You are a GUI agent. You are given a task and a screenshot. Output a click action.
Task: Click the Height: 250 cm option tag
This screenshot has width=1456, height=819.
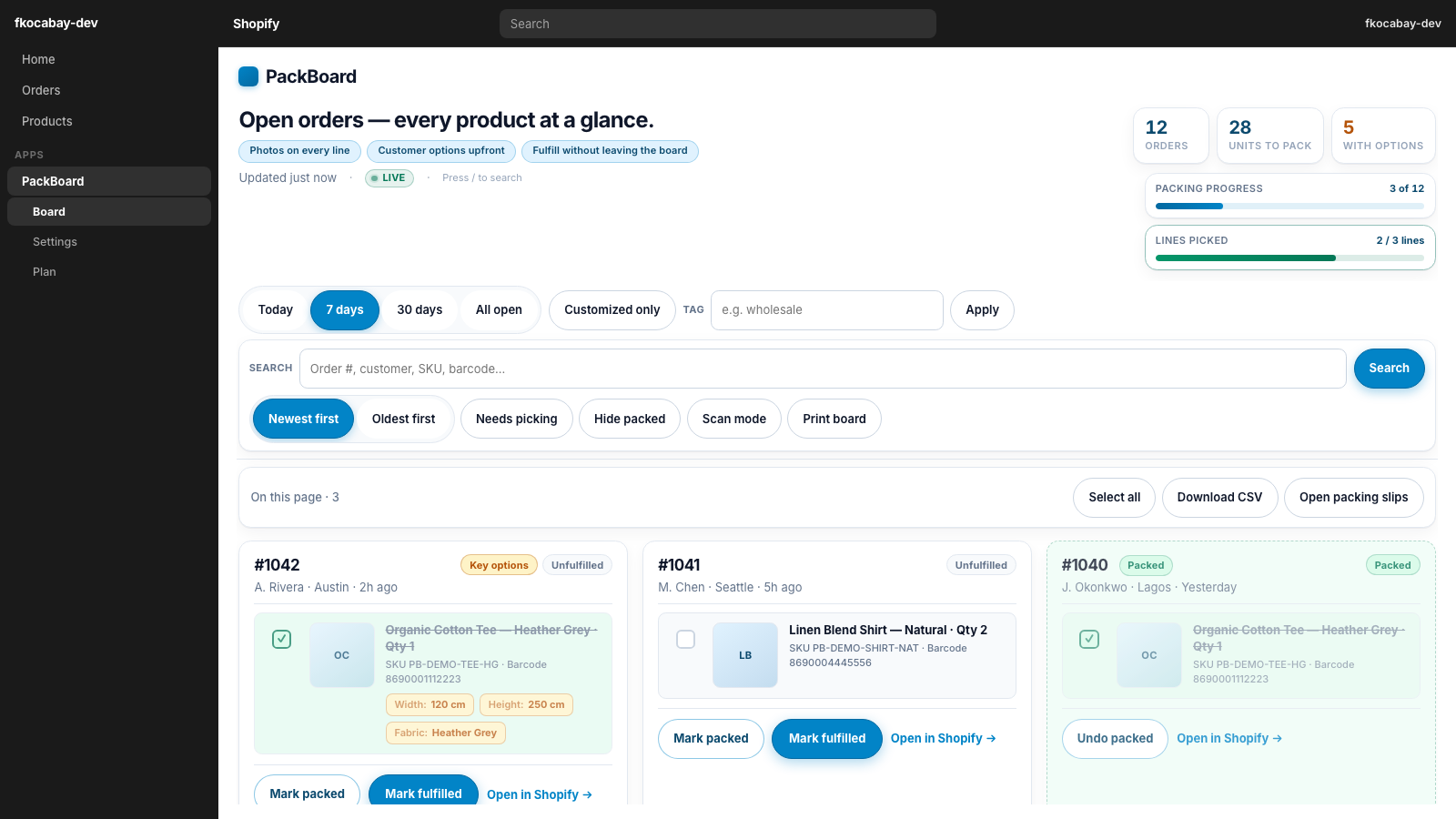tap(526, 704)
